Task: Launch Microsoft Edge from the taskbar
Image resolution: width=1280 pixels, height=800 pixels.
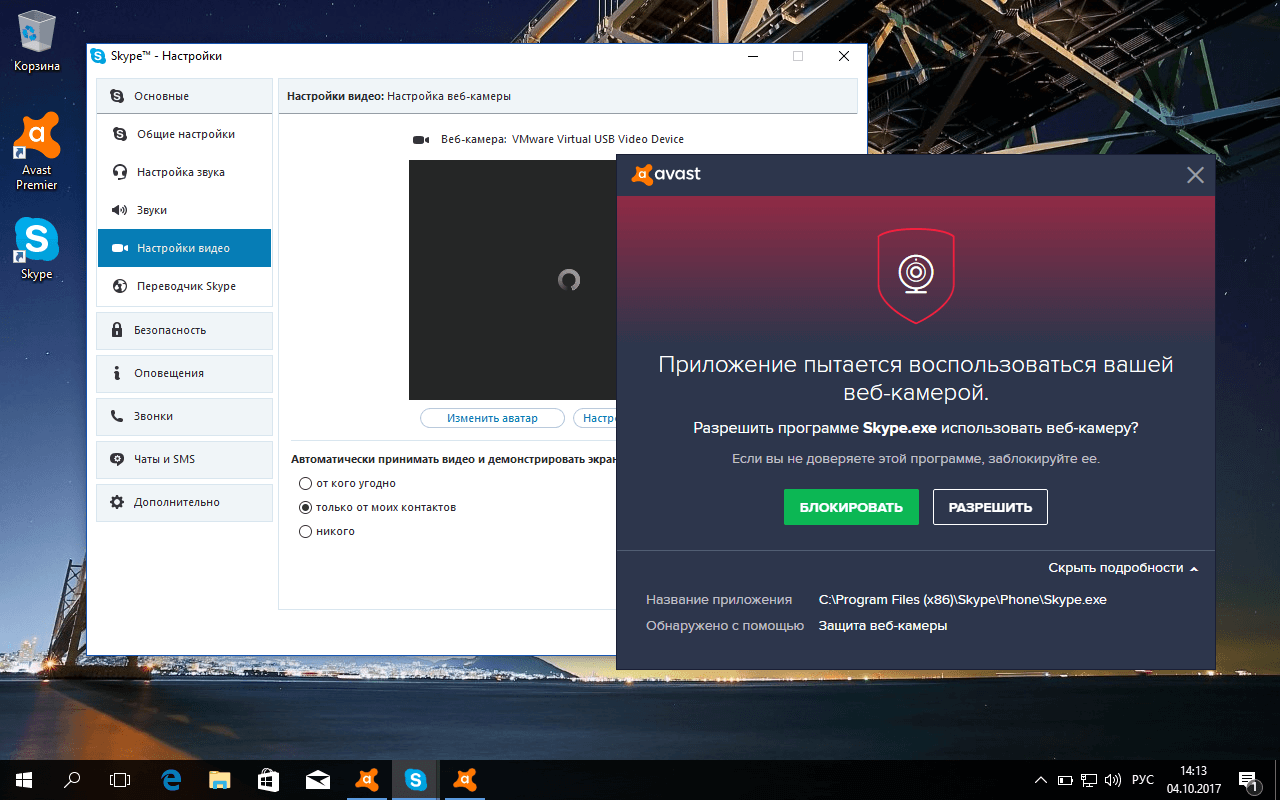Action: [x=171, y=779]
